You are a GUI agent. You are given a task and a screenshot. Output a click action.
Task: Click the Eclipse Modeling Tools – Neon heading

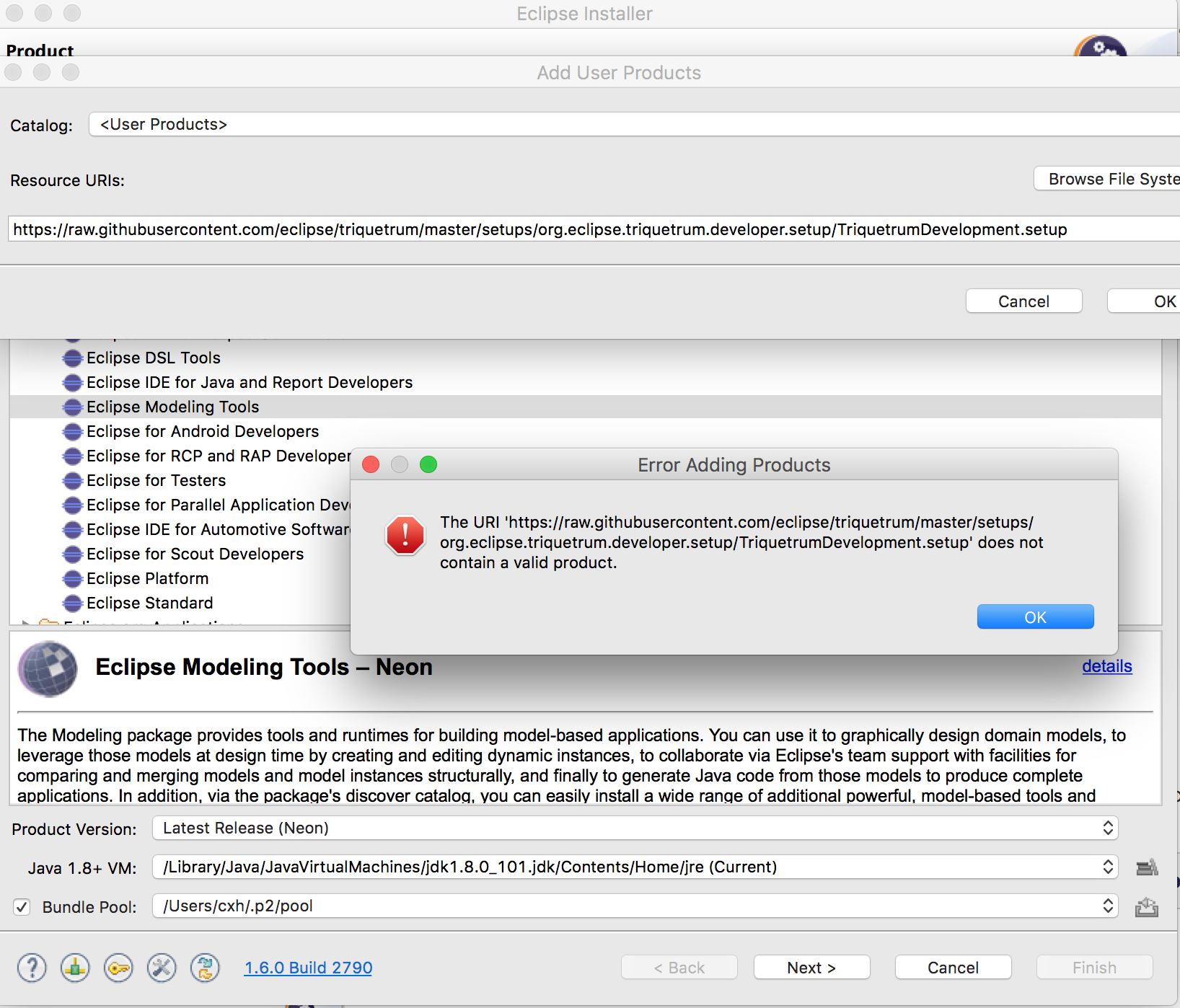[264, 667]
